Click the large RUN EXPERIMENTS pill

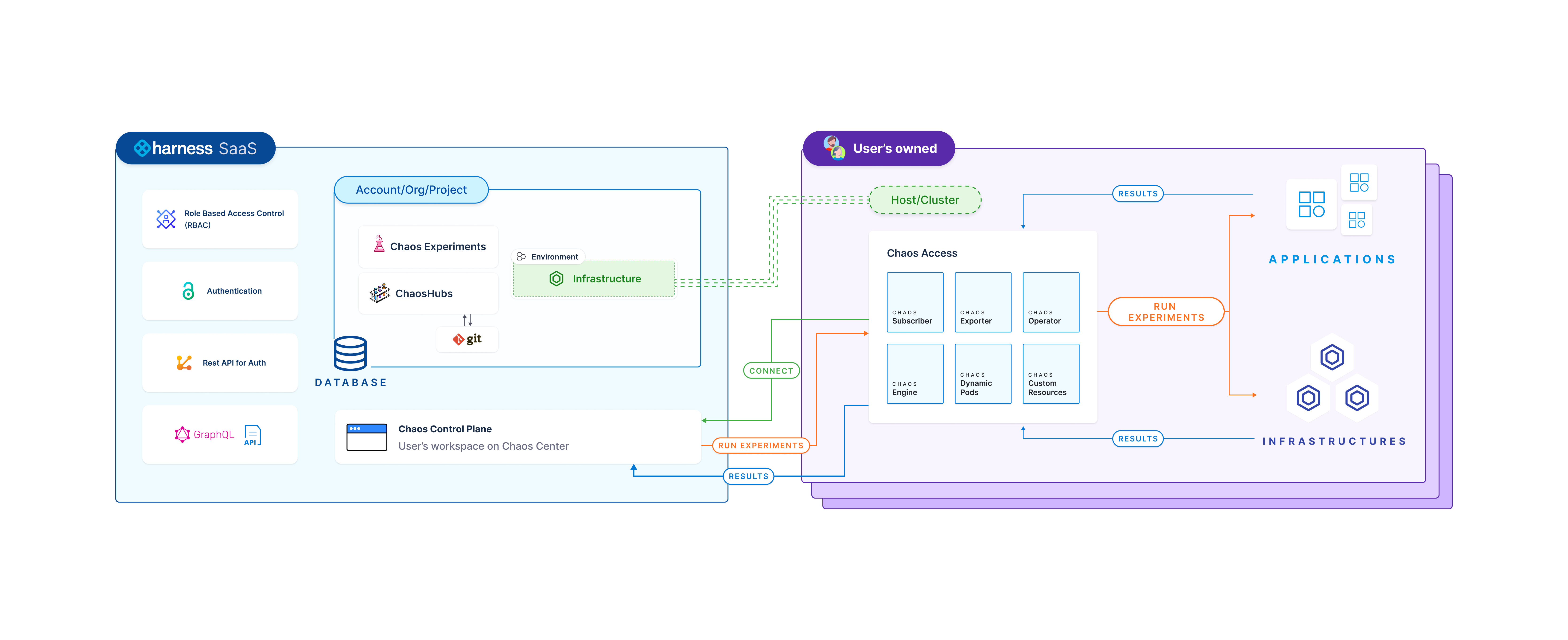pyautogui.click(x=1166, y=312)
